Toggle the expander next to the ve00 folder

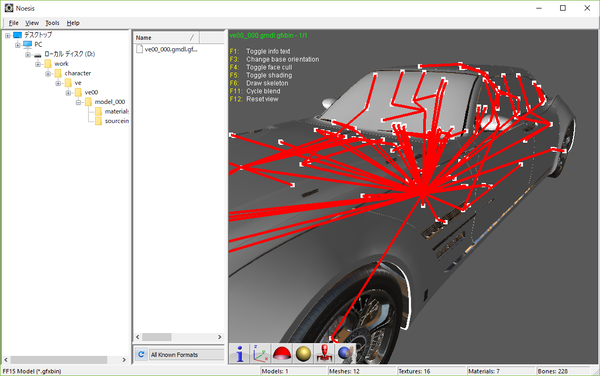68,93
